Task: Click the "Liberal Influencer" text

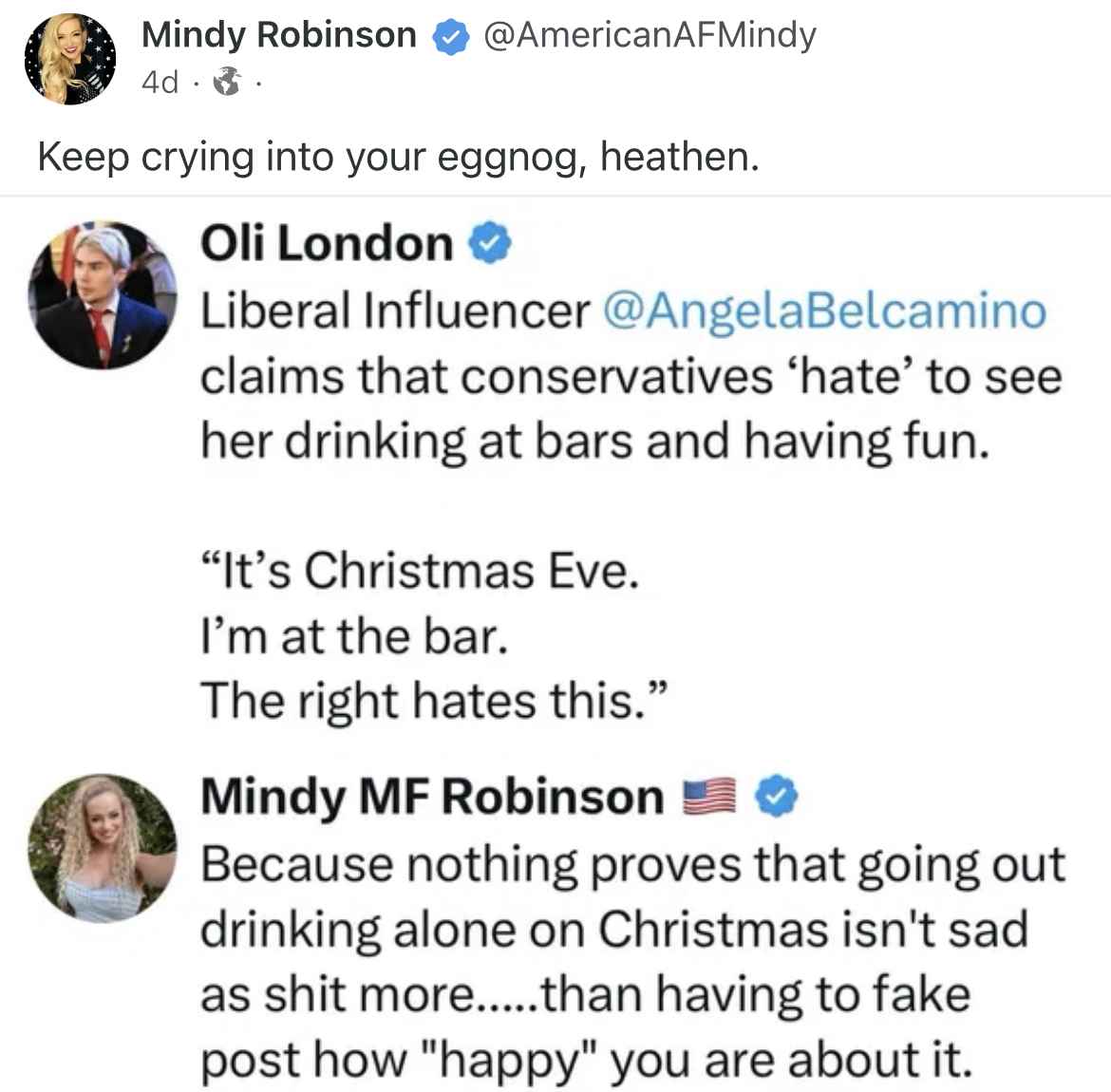Action: [x=394, y=310]
